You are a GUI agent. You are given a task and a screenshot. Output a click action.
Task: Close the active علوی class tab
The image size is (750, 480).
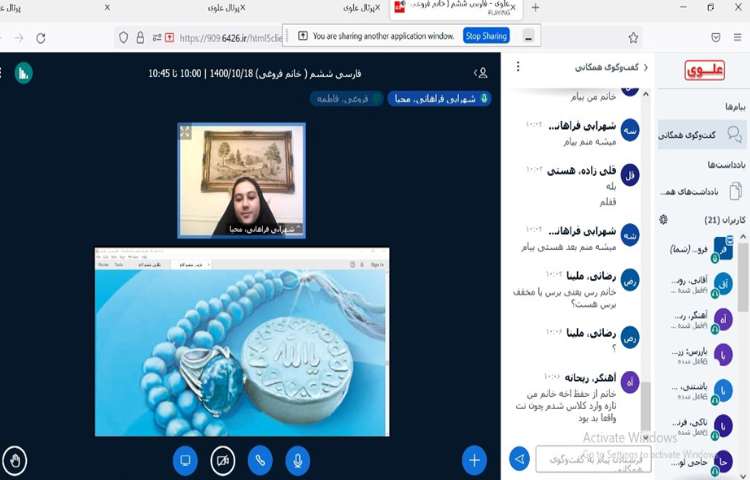pos(513,8)
